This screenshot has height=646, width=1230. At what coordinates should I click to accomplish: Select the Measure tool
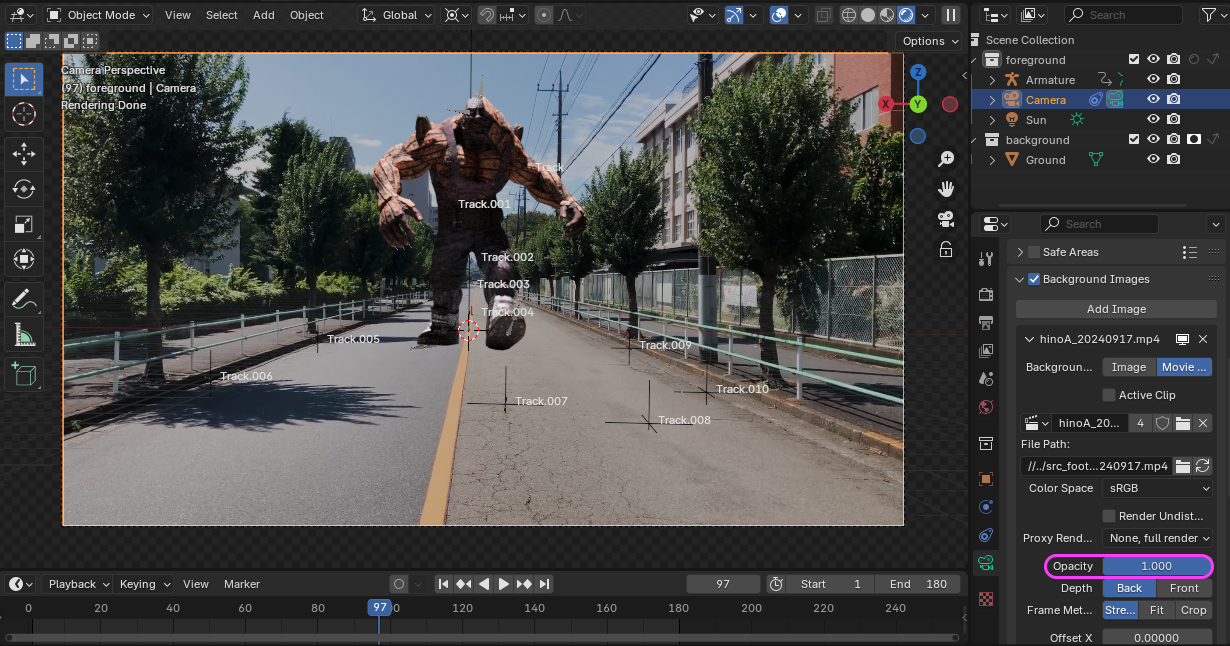pyautogui.click(x=24, y=335)
